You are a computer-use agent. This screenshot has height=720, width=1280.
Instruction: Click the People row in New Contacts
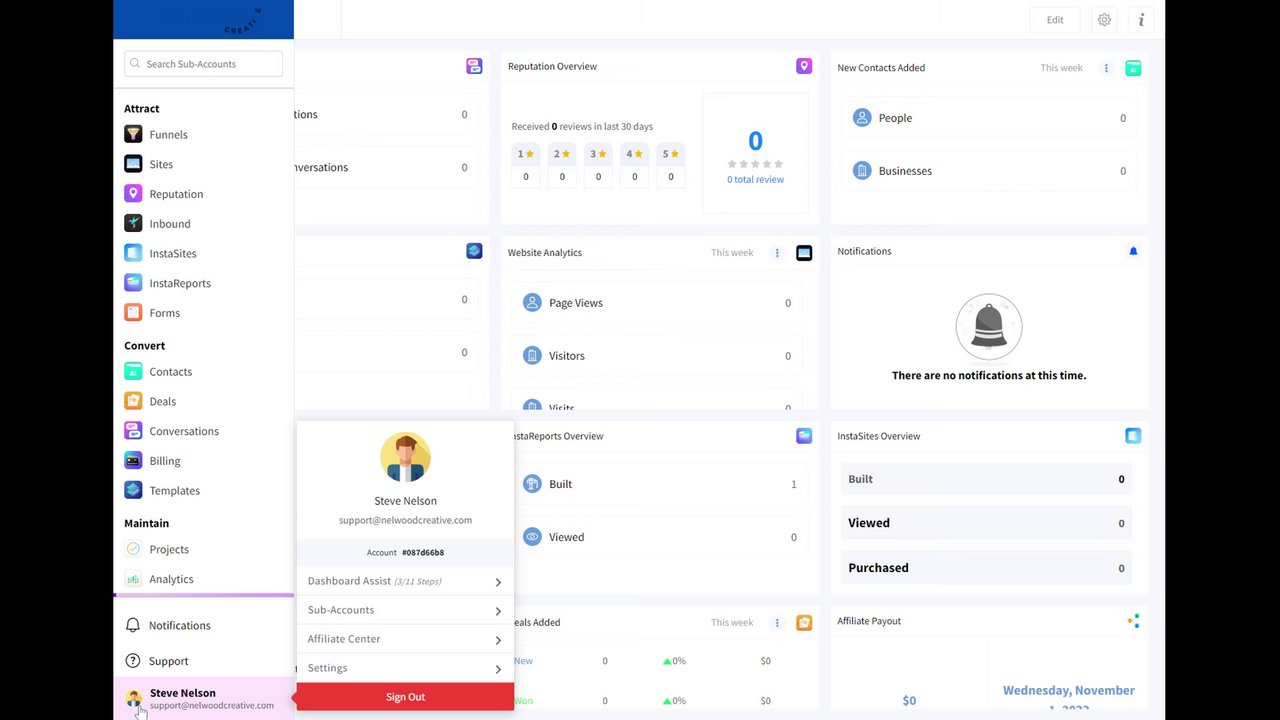tap(989, 118)
